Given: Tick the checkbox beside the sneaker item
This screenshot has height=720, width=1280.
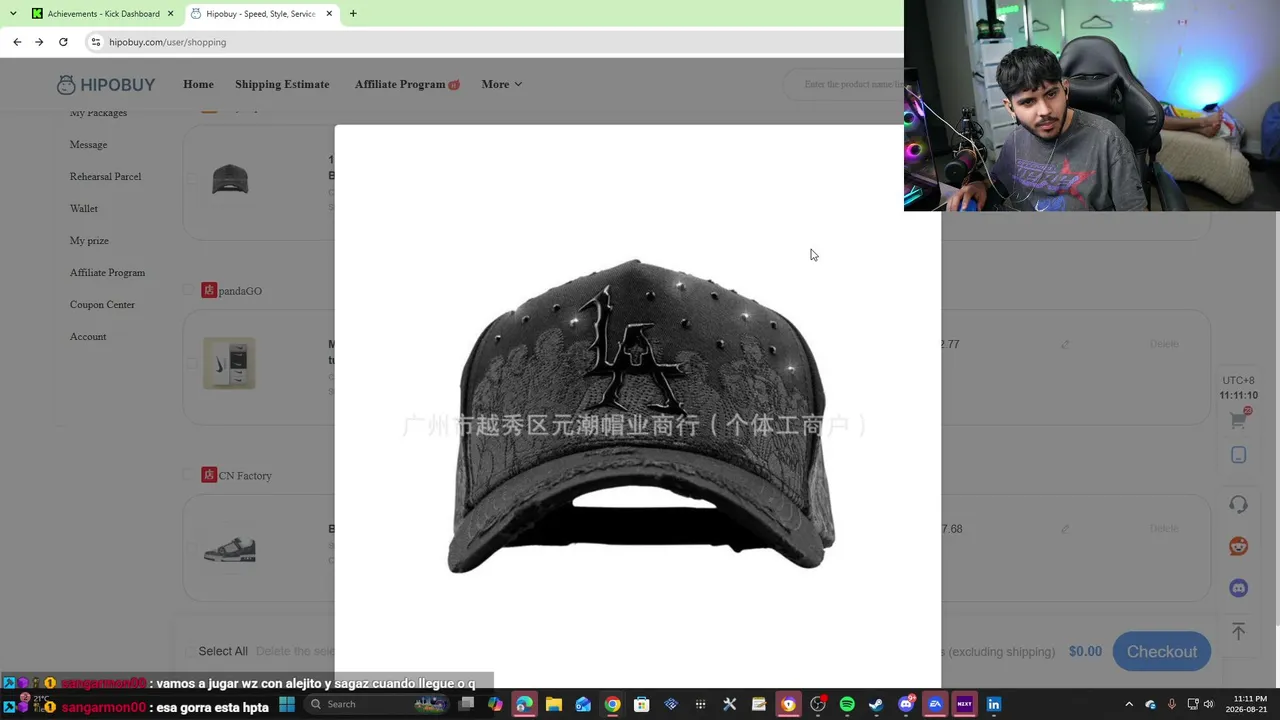Looking at the screenshot, I should click(191, 548).
